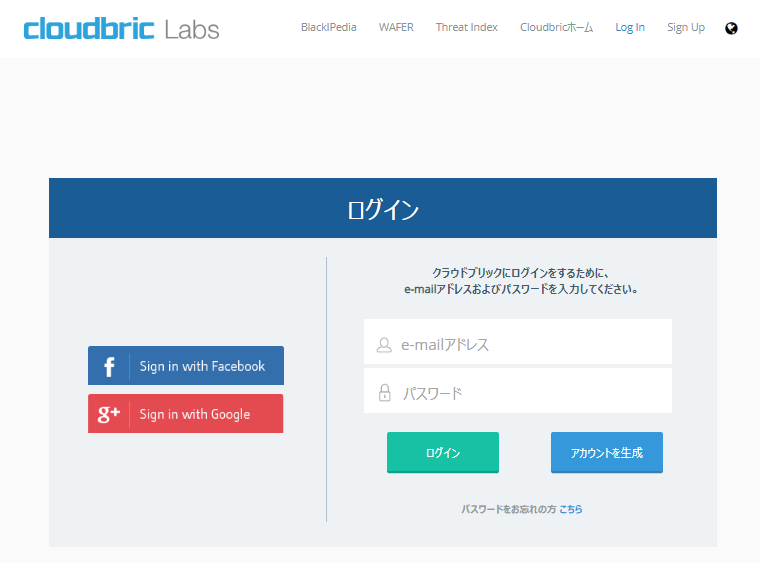Go to the WAFER menu item

tap(396, 27)
